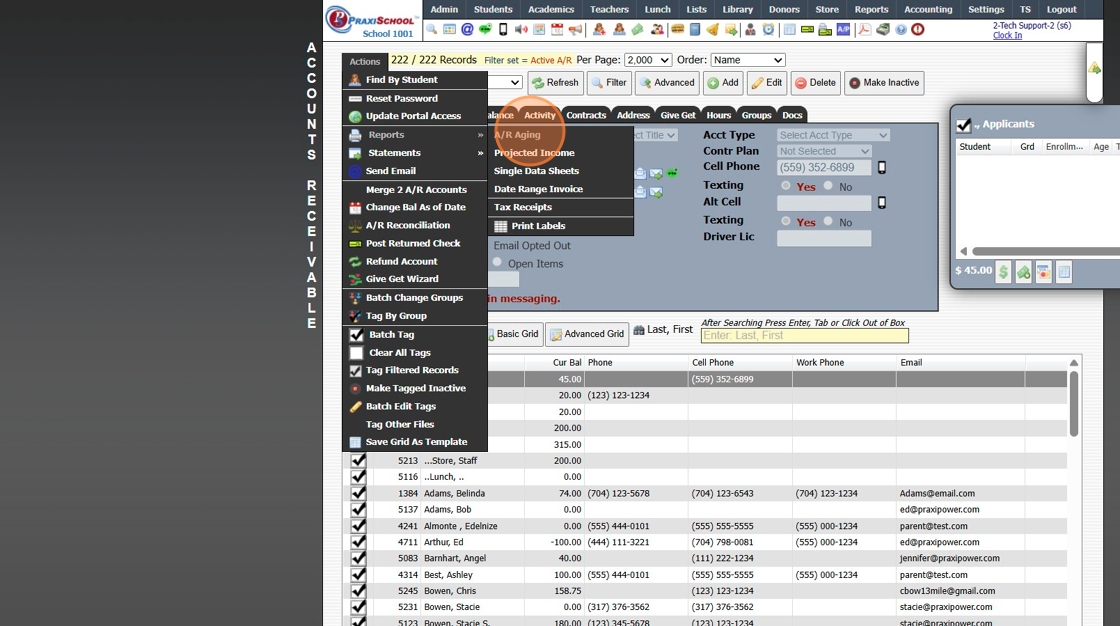Click the Cell Phone number input field

click(824, 167)
